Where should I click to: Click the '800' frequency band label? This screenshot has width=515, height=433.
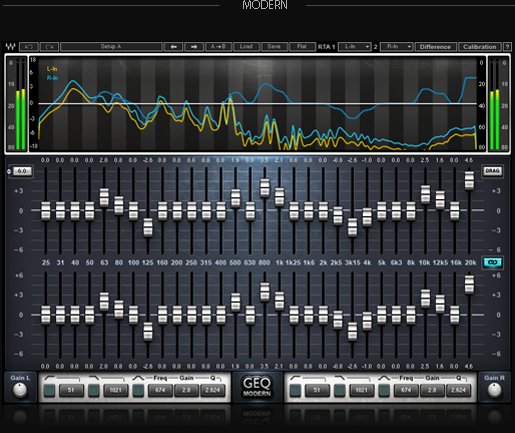tap(265, 263)
